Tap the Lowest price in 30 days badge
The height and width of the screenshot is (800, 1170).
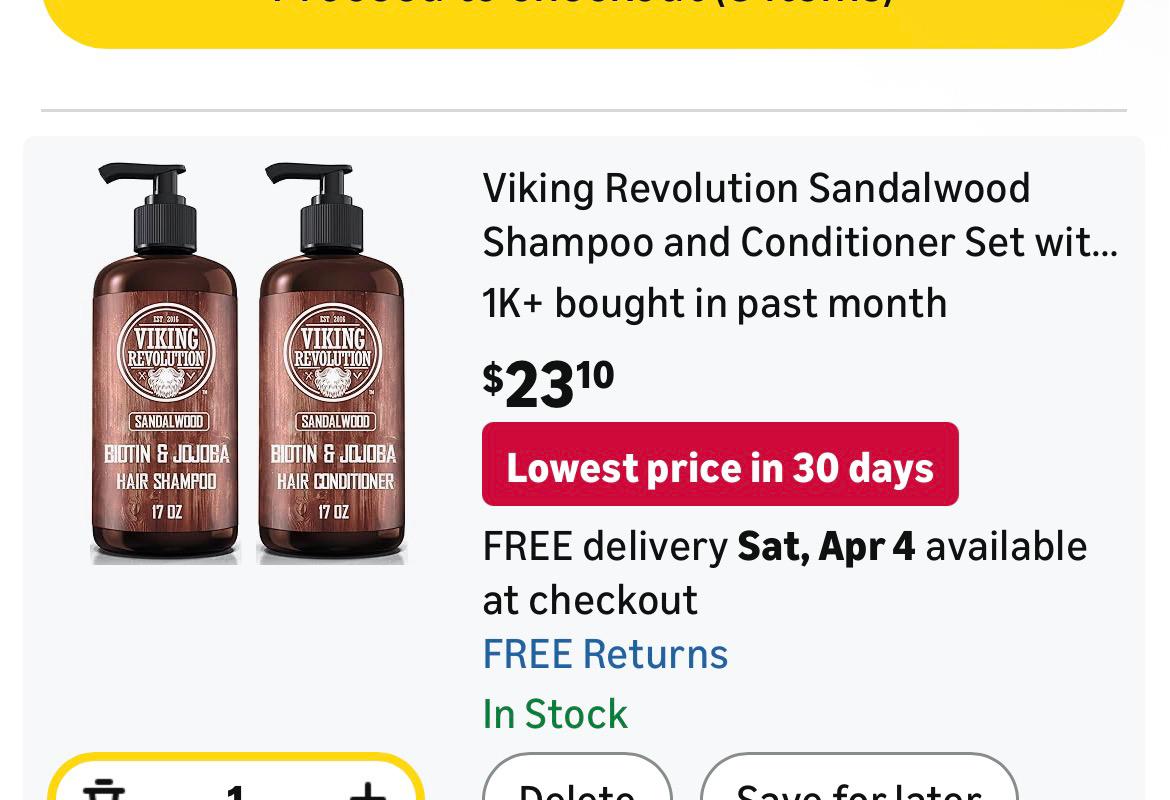coord(720,465)
